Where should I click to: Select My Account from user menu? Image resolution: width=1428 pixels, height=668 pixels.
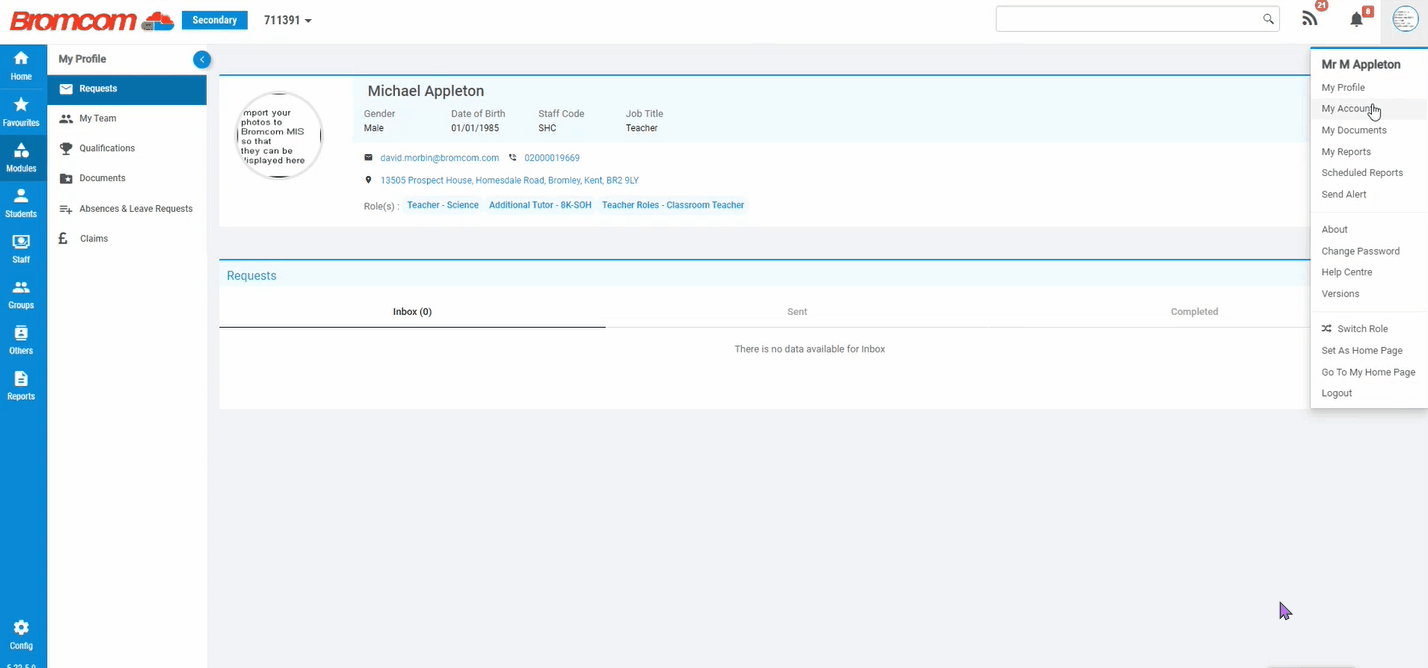pyautogui.click(x=1349, y=109)
